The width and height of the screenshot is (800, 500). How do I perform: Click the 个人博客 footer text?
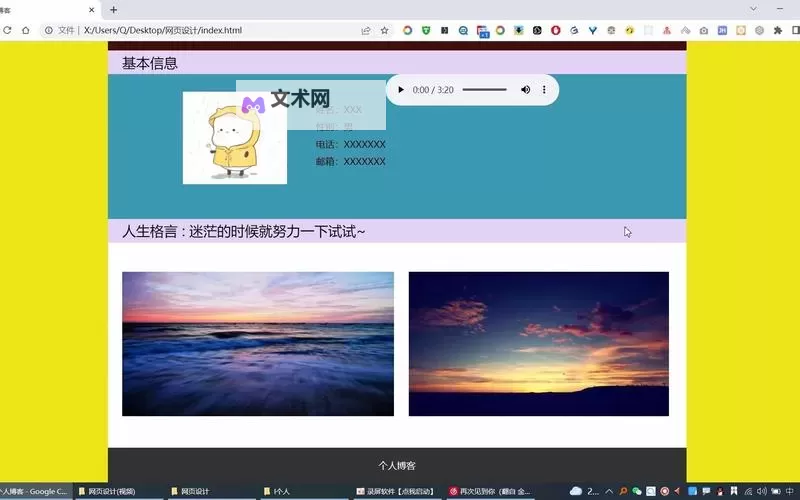pos(397,465)
